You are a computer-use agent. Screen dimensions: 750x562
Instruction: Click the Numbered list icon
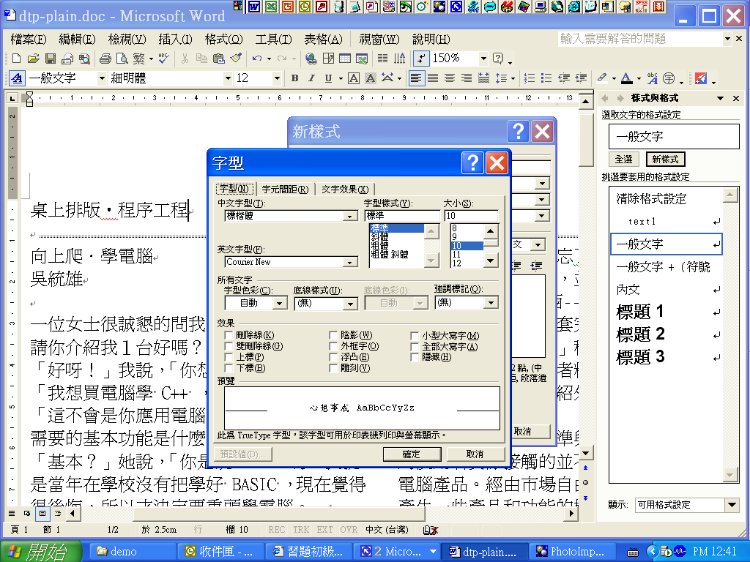[529, 78]
